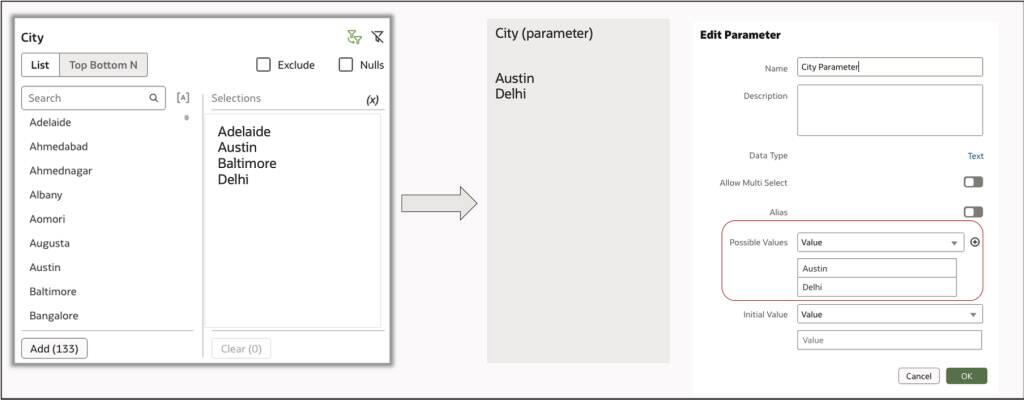The width and height of the screenshot is (1024, 400).
Task: Select Ahmedabad in the city list
Action: click(x=59, y=146)
